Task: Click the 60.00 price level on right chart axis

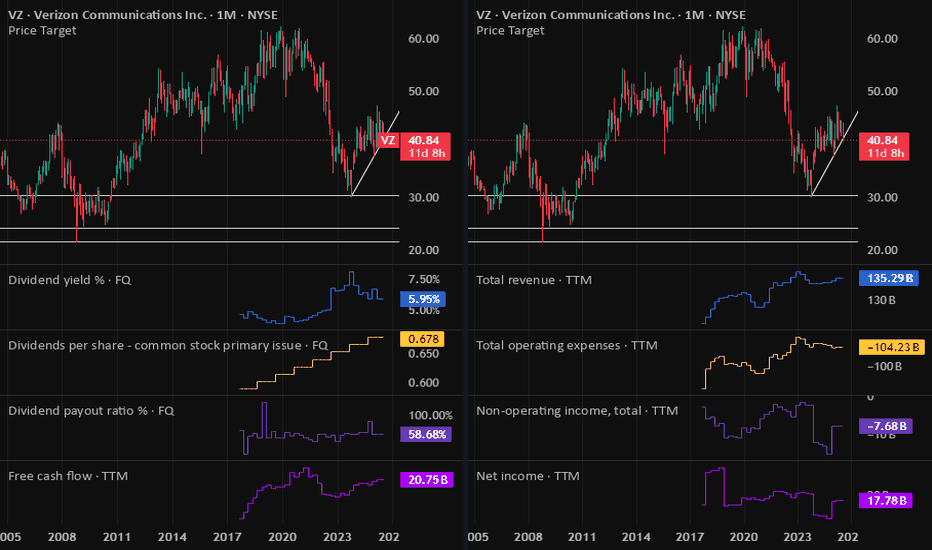Action: 882,39
